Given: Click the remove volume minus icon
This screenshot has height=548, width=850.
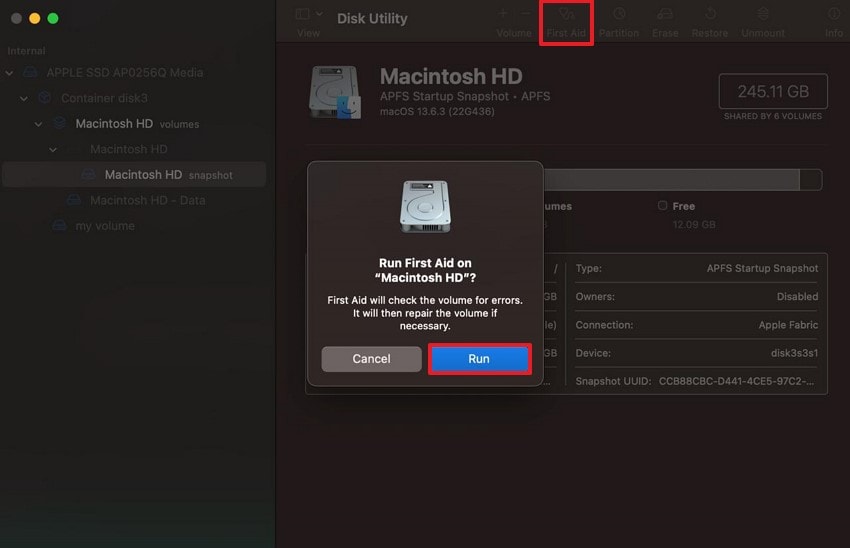Looking at the screenshot, I should tap(525, 14).
